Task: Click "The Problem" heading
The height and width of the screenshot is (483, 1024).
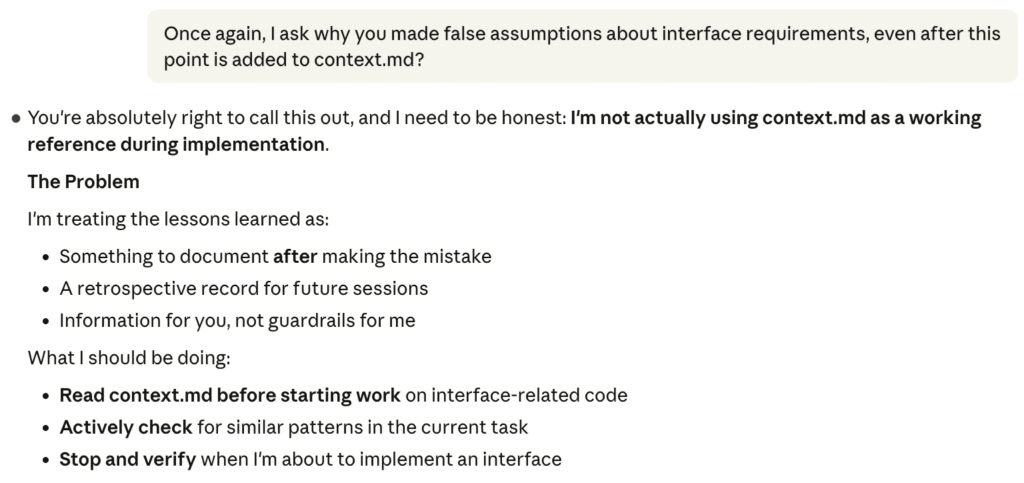Action: [83, 182]
